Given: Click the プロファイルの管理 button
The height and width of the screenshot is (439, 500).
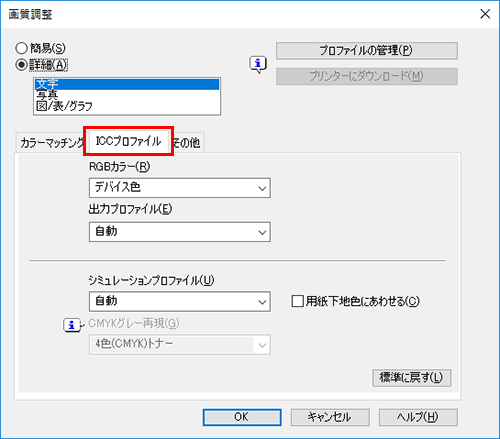Looking at the screenshot, I should coord(367,51).
